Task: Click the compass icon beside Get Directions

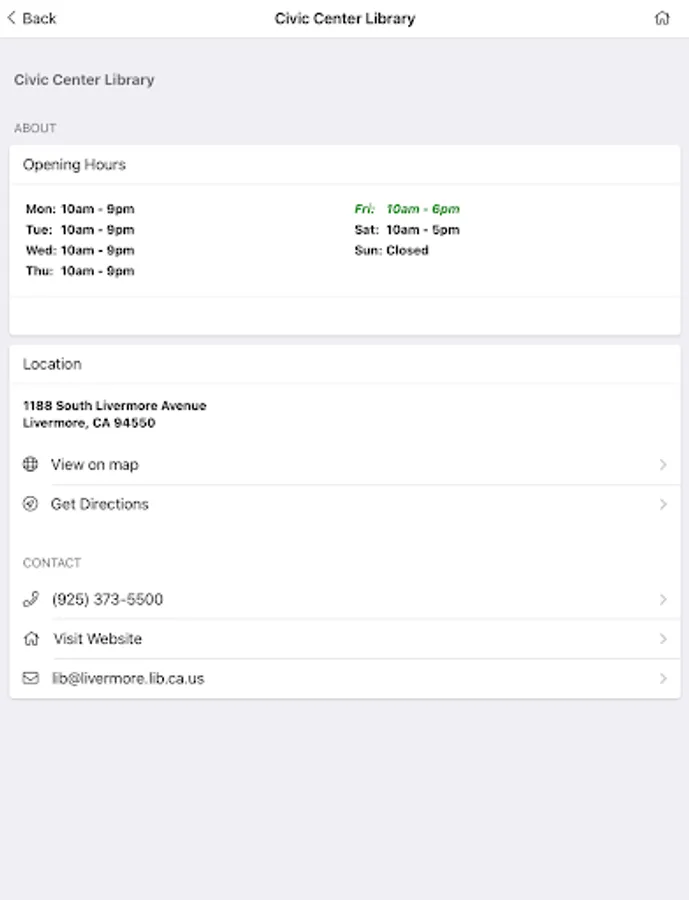Action: click(31, 504)
